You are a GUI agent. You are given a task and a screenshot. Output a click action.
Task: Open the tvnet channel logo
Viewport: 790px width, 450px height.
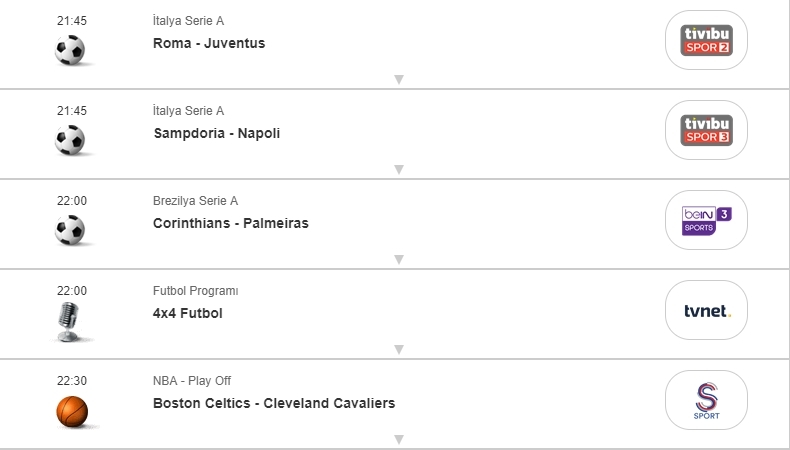[x=706, y=310]
